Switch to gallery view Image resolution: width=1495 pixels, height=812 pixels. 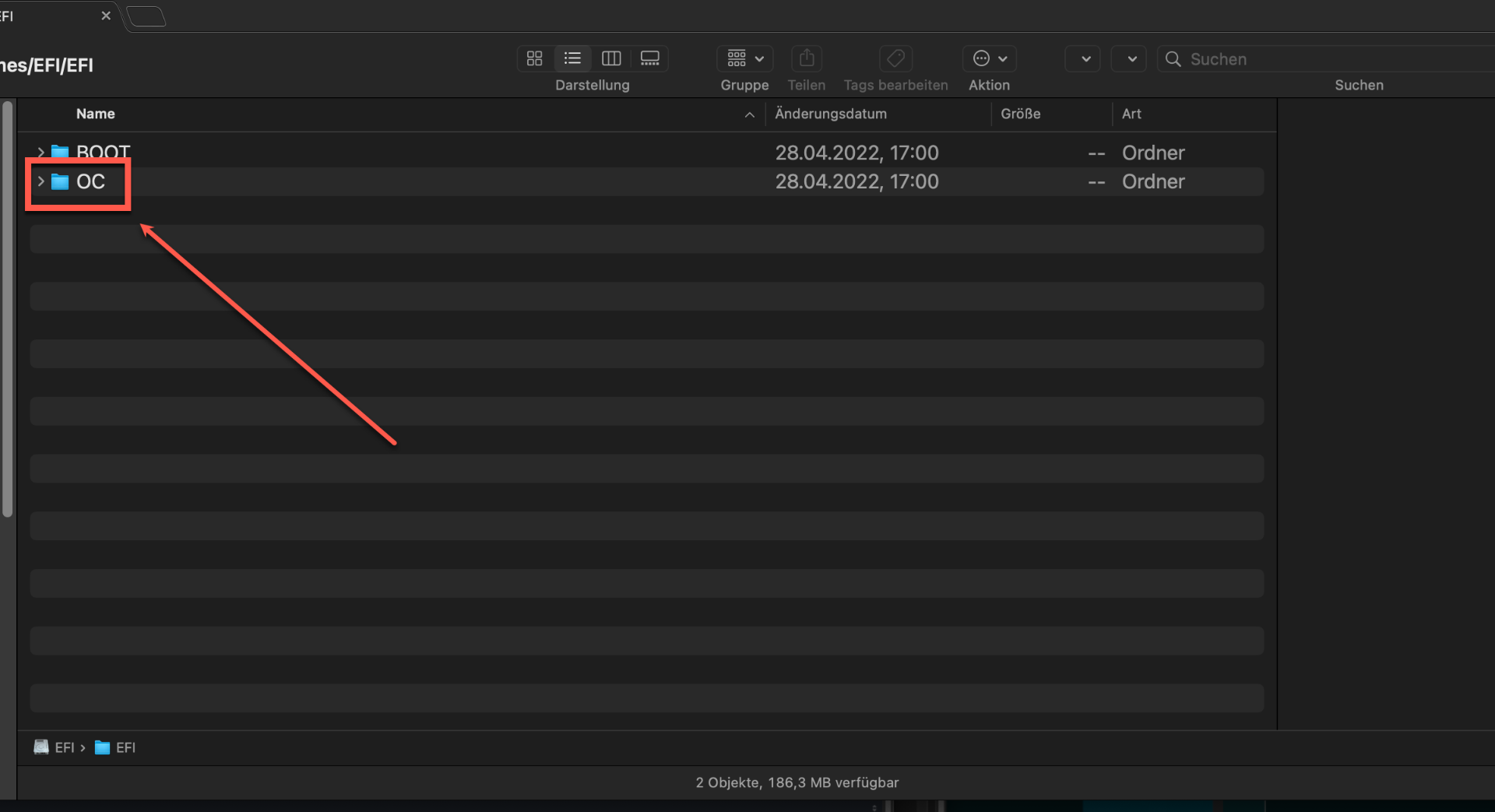pos(649,58)
